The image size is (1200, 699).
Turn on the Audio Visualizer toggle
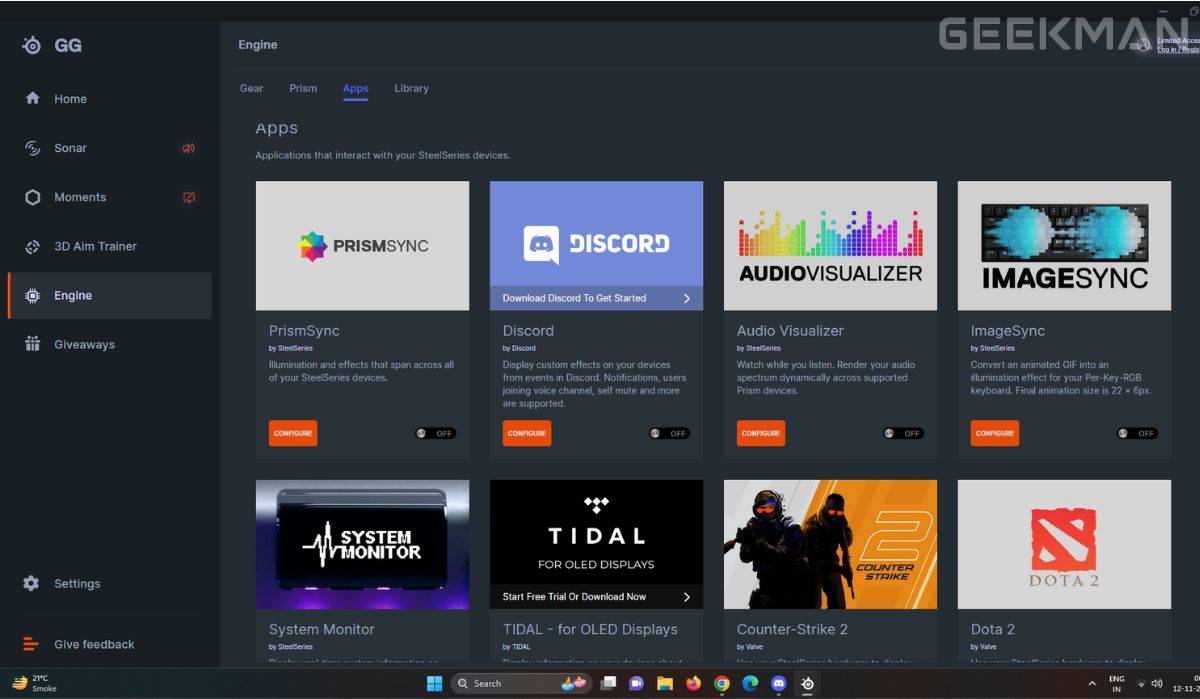coord(903,433)
